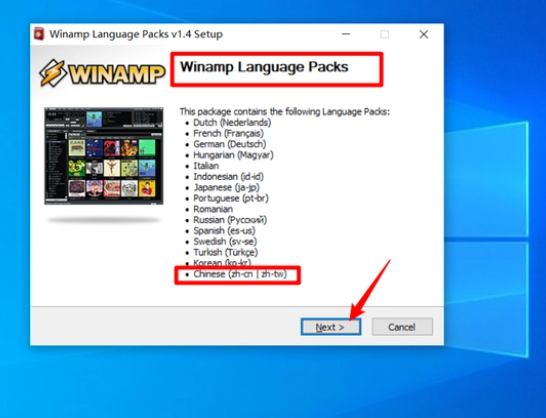Click the Swedish (sv-se) list entry

coord(225,241)
